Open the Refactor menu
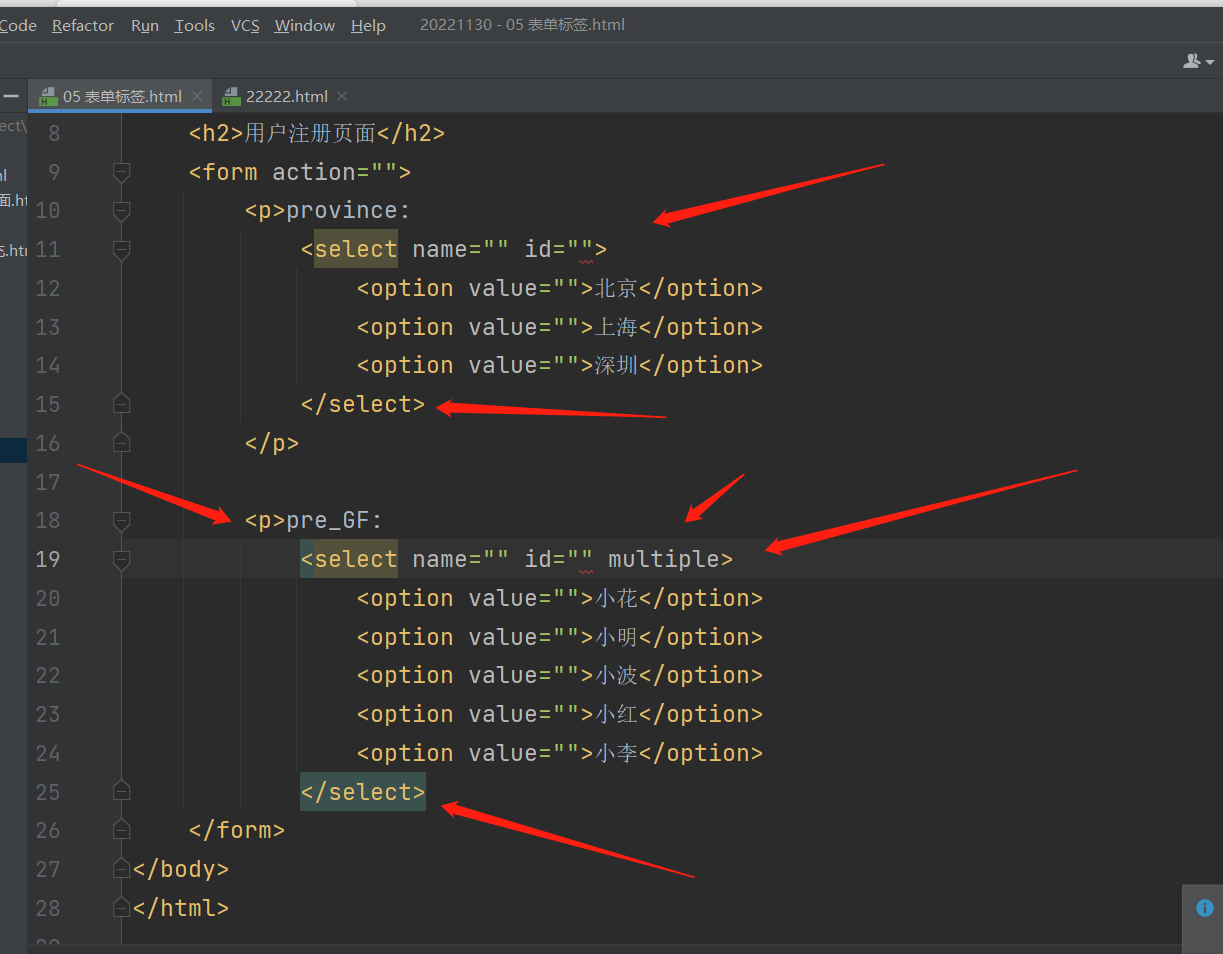The image size is (1223, 954). click(x=83, y=25)
